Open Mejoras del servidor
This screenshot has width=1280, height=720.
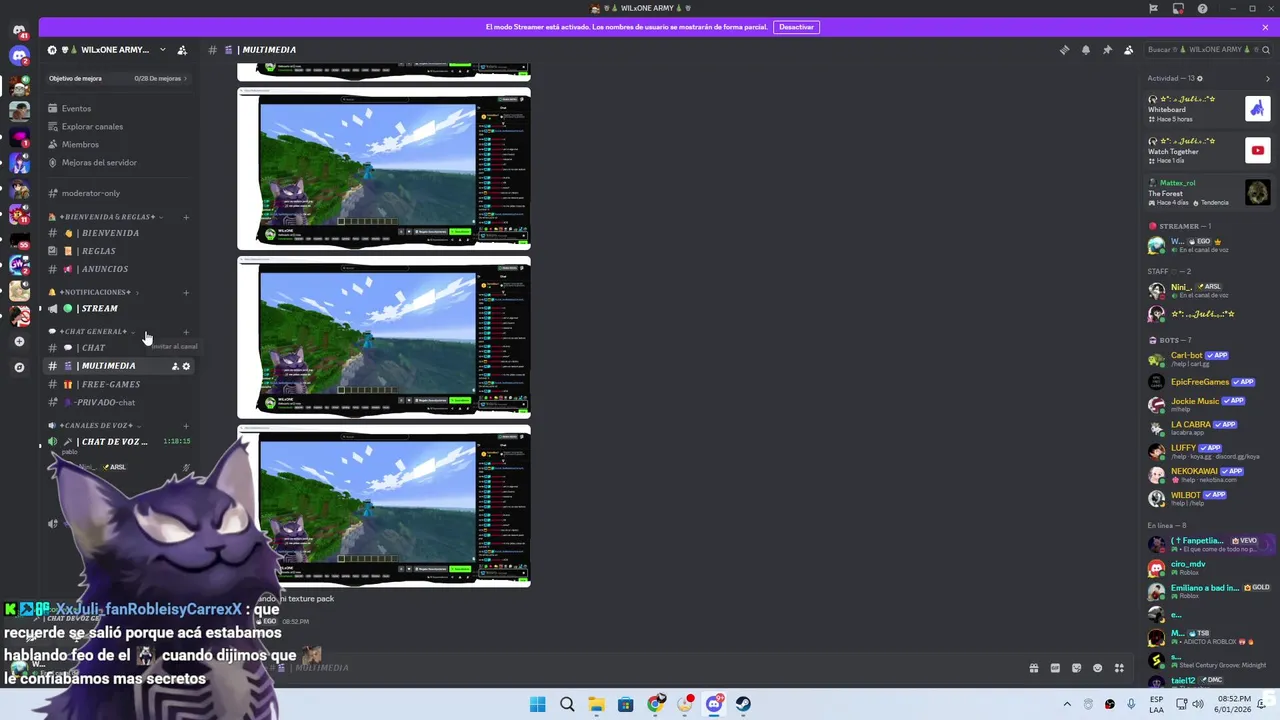(x=118, y=162)
